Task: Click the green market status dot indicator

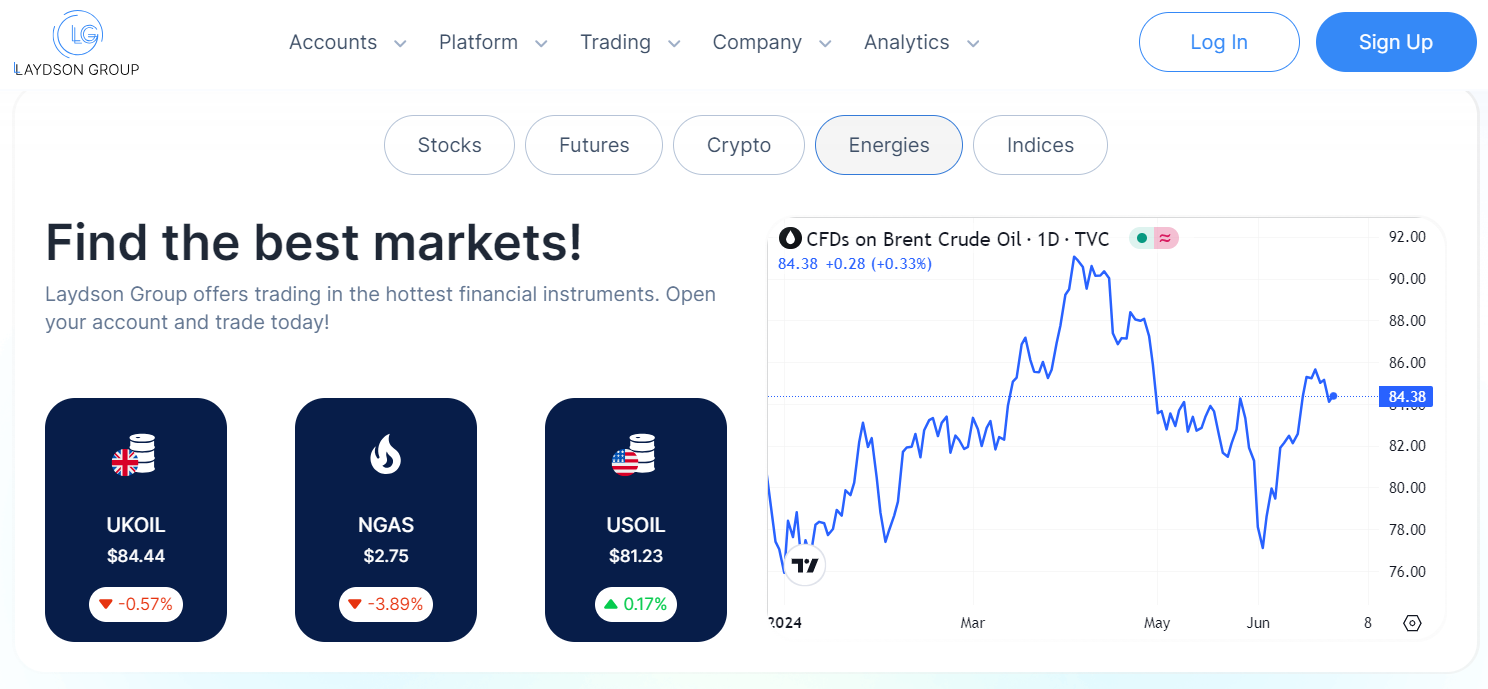Action: click(1141, 239)
